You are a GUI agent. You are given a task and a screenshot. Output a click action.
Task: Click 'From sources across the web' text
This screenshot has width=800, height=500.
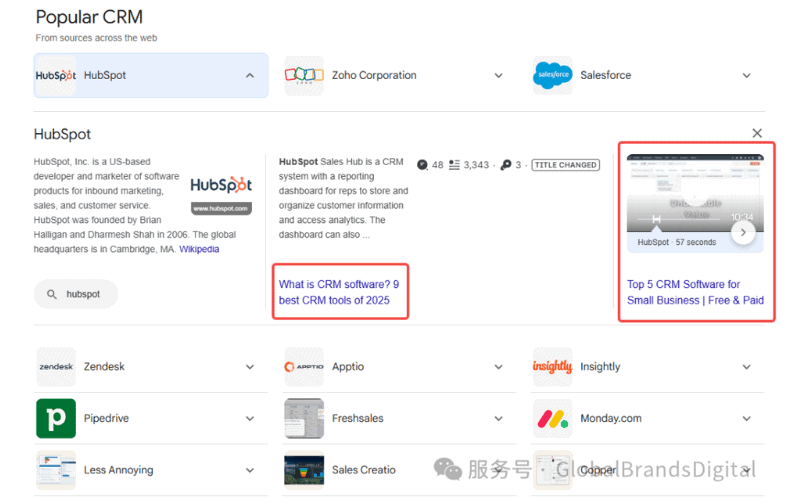[x=96, y=38]
